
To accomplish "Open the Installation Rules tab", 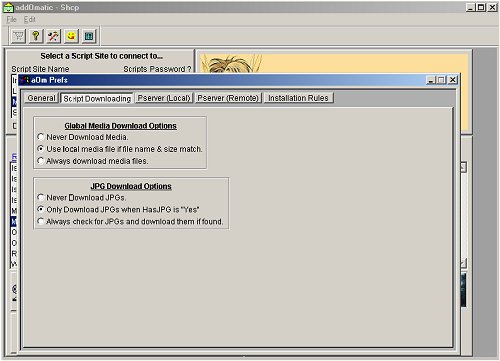I will click(298, 98).
